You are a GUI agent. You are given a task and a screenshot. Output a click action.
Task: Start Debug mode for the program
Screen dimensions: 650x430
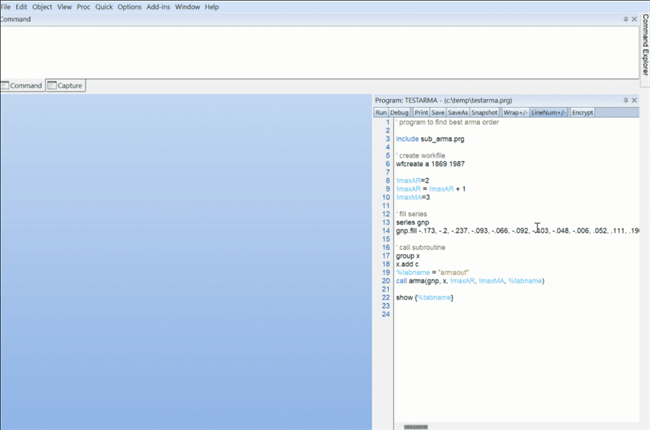click(x=400, y=113)
